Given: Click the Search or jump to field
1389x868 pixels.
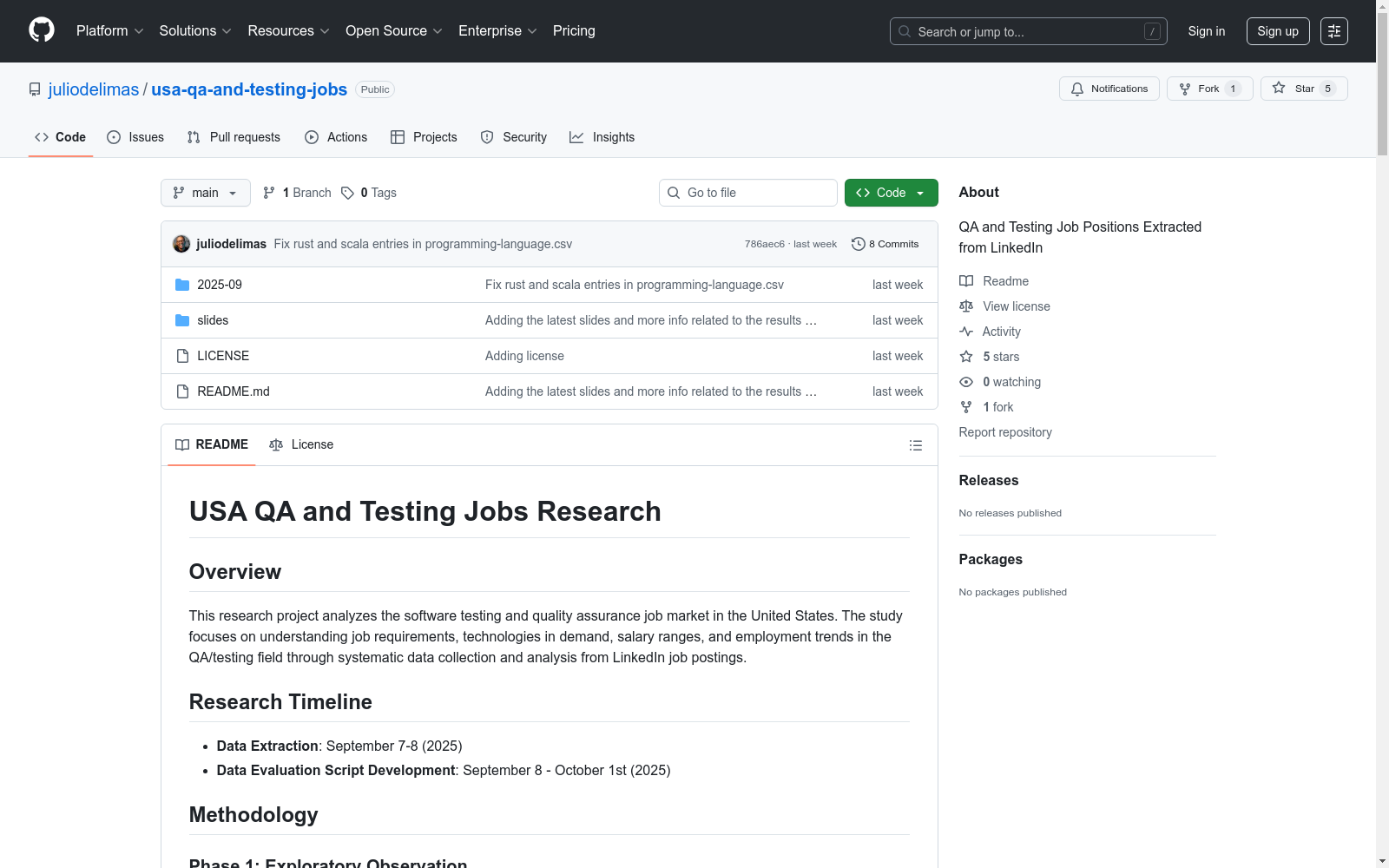Looking at the screenshot, I should click(1029, 31).
